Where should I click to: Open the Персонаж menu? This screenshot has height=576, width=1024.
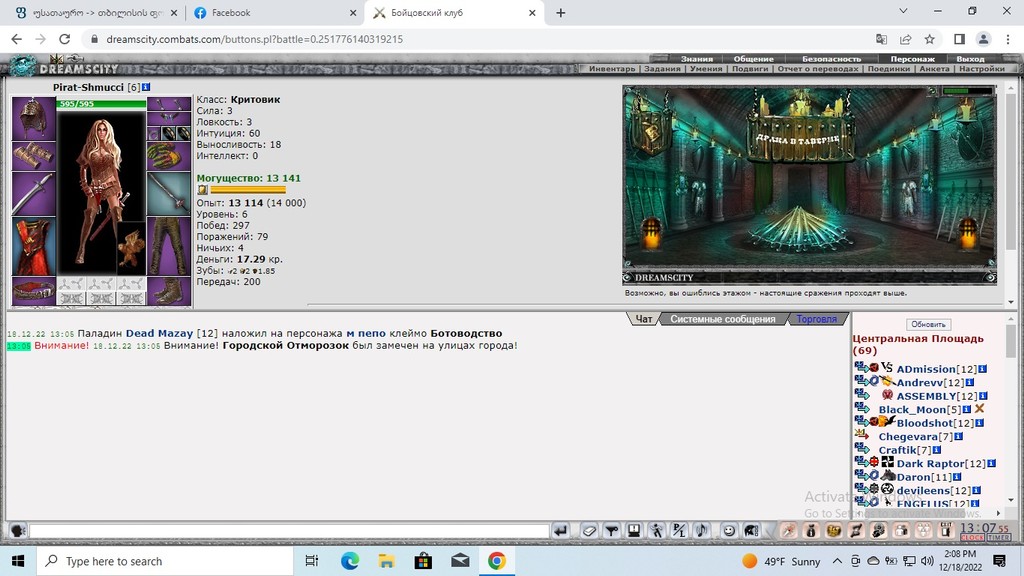pyautogui.click(x=912, y=59)
